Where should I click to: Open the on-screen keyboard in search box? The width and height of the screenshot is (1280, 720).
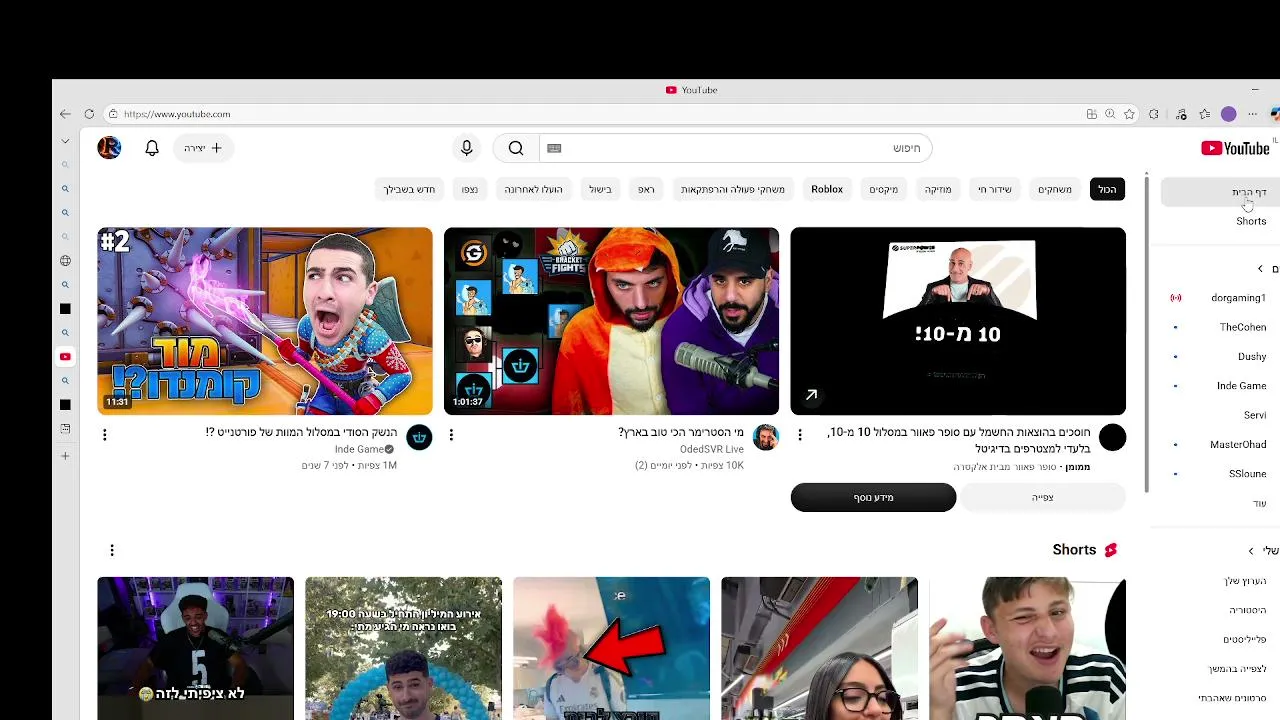(x=554, y=148)
